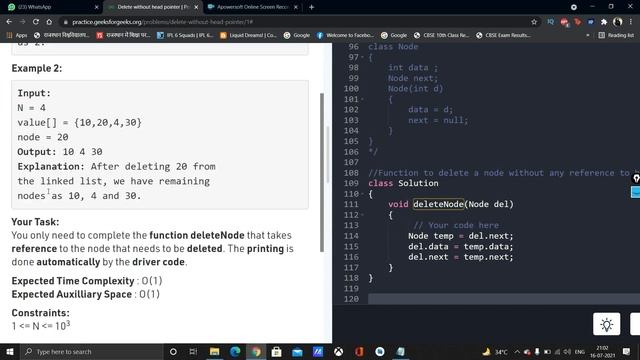Switch to the WhatsApp tab

tap(53, 7)
